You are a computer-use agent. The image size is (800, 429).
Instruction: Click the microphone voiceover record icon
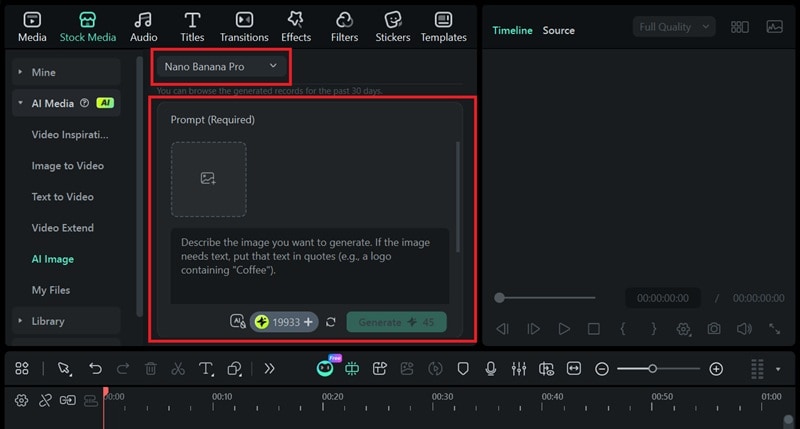pyautogui.click(x=491, y=368)
